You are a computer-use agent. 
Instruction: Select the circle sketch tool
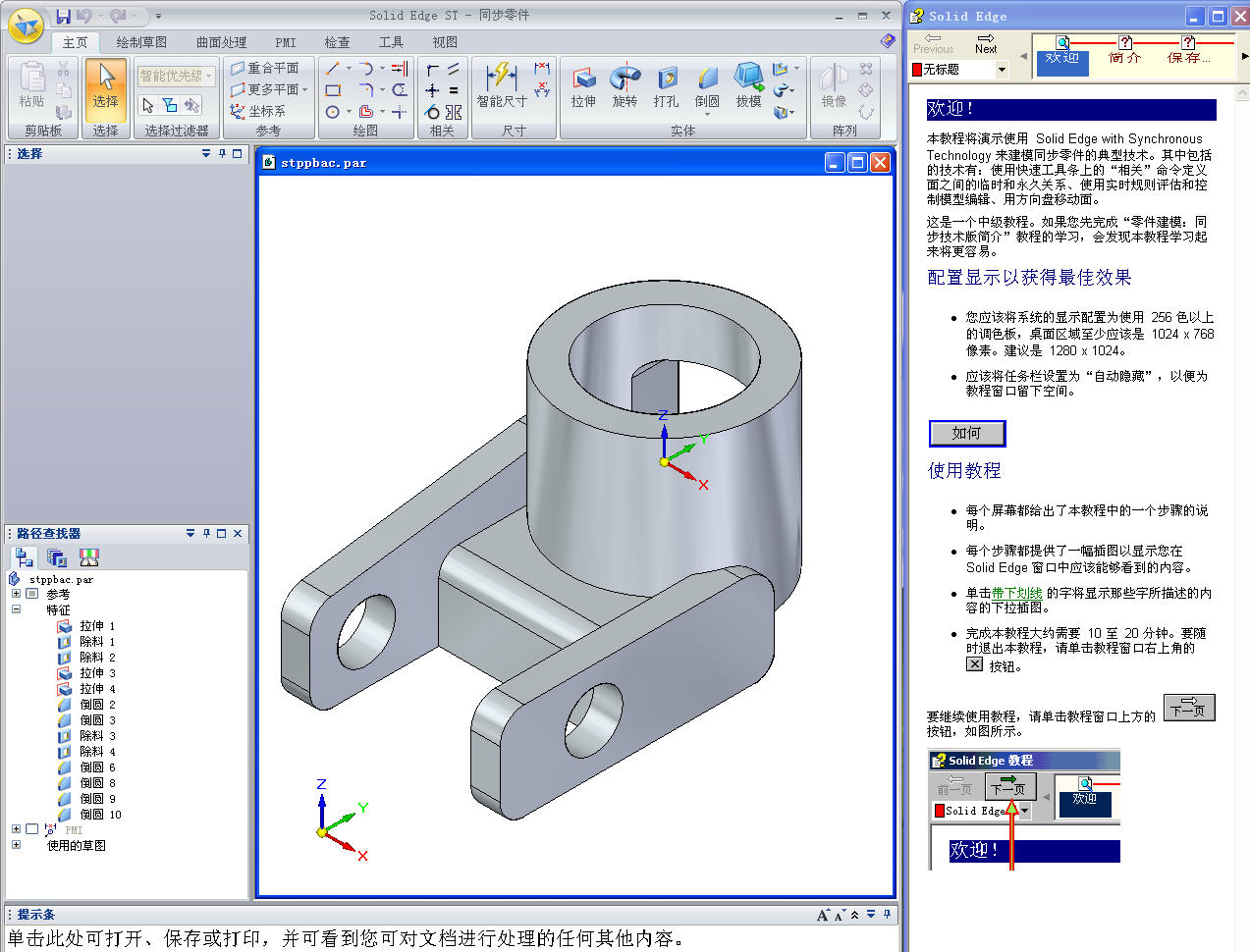[x=333, y=112]
